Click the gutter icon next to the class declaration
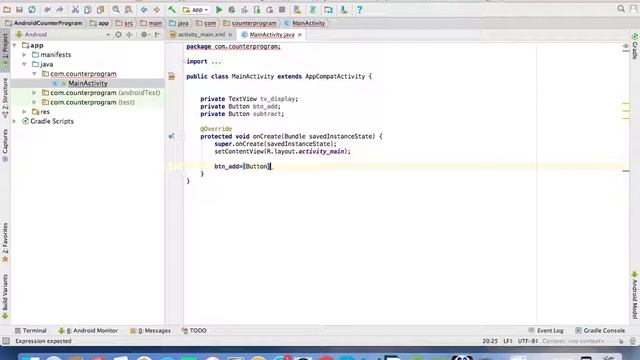The height and width of the screenshot is (360, 640). click(171, 76)
